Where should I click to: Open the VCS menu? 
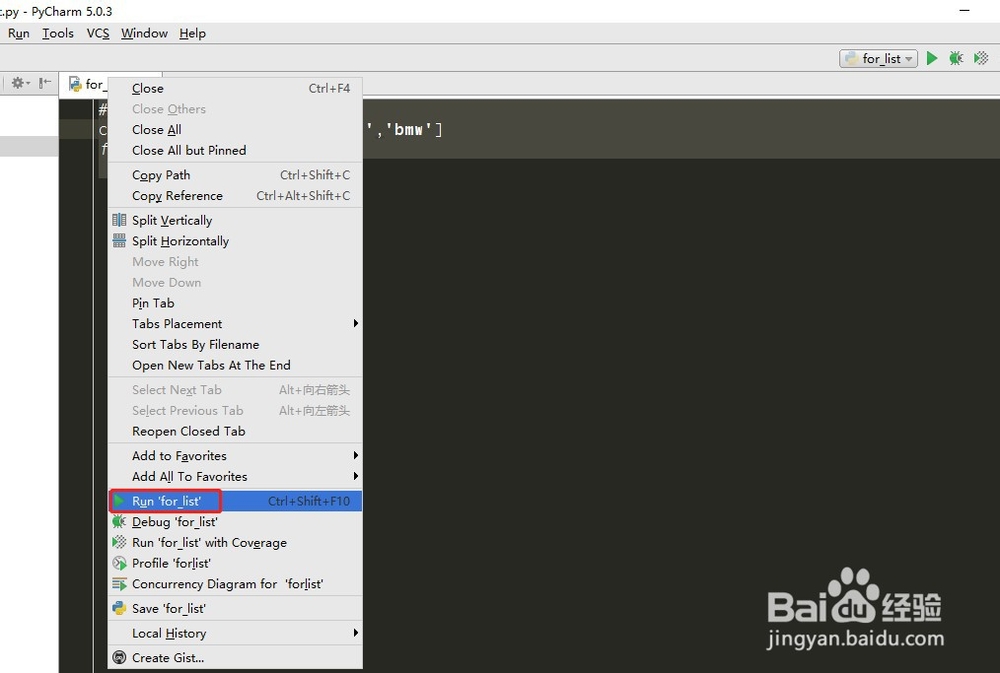(x=98, y=33)
